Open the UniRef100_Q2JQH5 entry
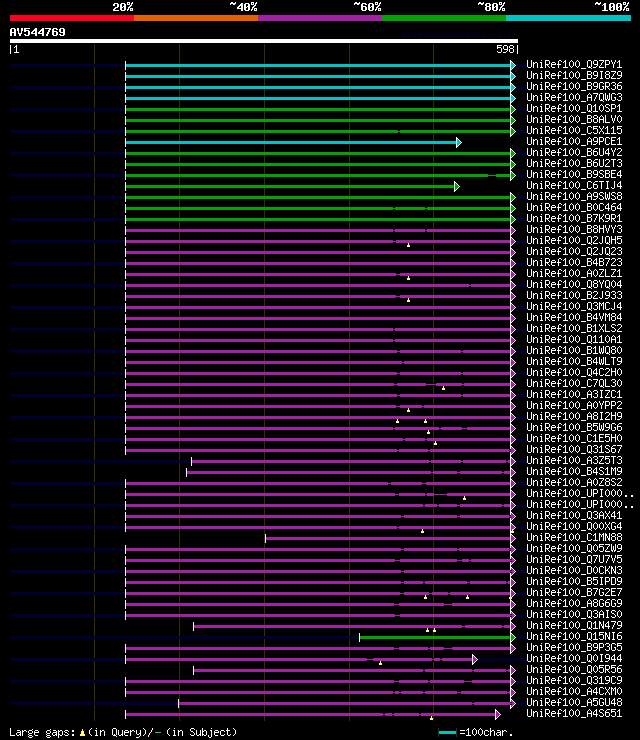The height and width of the screenshot is (740, 640). (574, 241)
